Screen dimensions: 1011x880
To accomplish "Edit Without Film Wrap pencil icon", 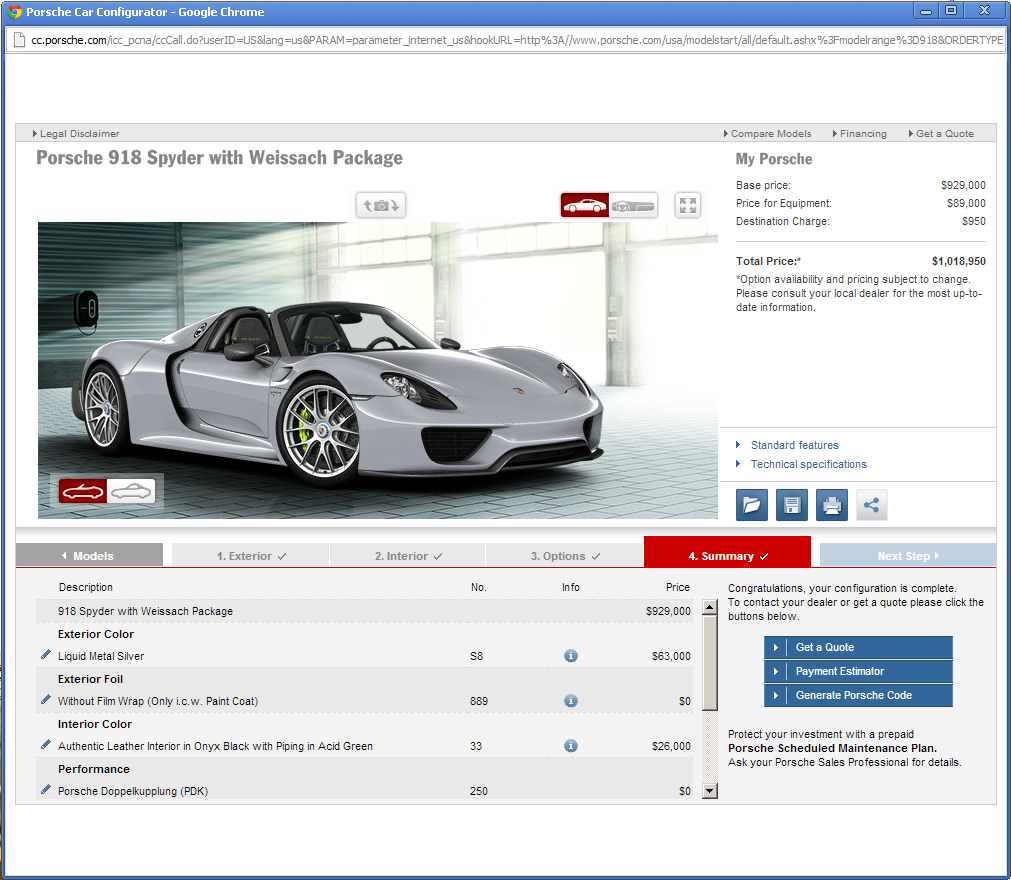I will click(46, 700).
